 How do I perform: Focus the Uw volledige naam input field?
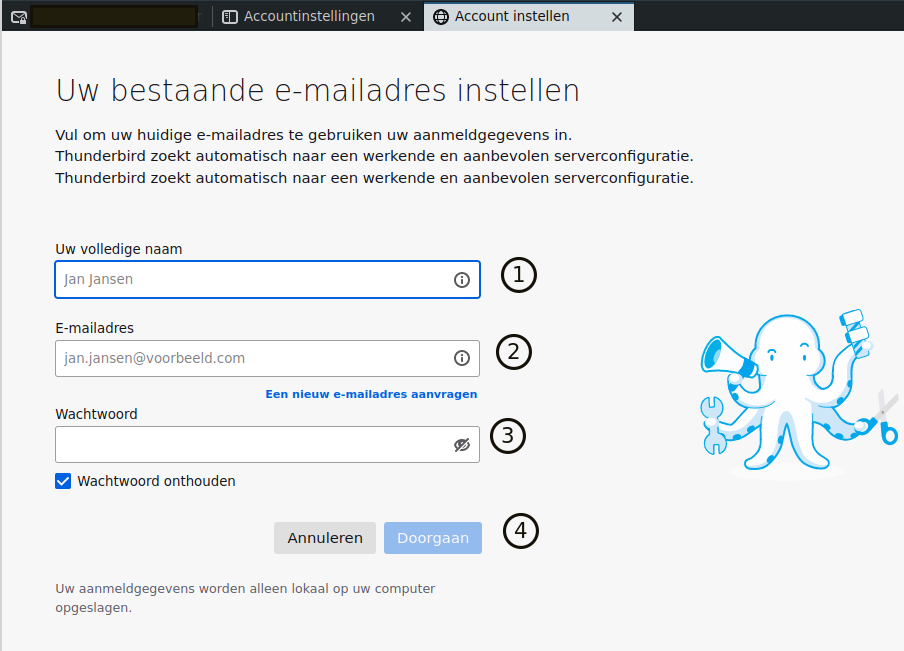pyautogui.click(x=268, y=280)
